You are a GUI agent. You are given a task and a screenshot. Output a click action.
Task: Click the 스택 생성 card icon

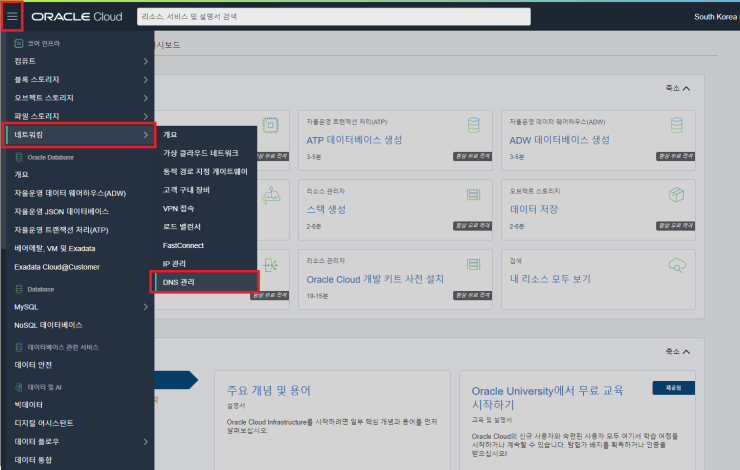(x=474, y=194)
